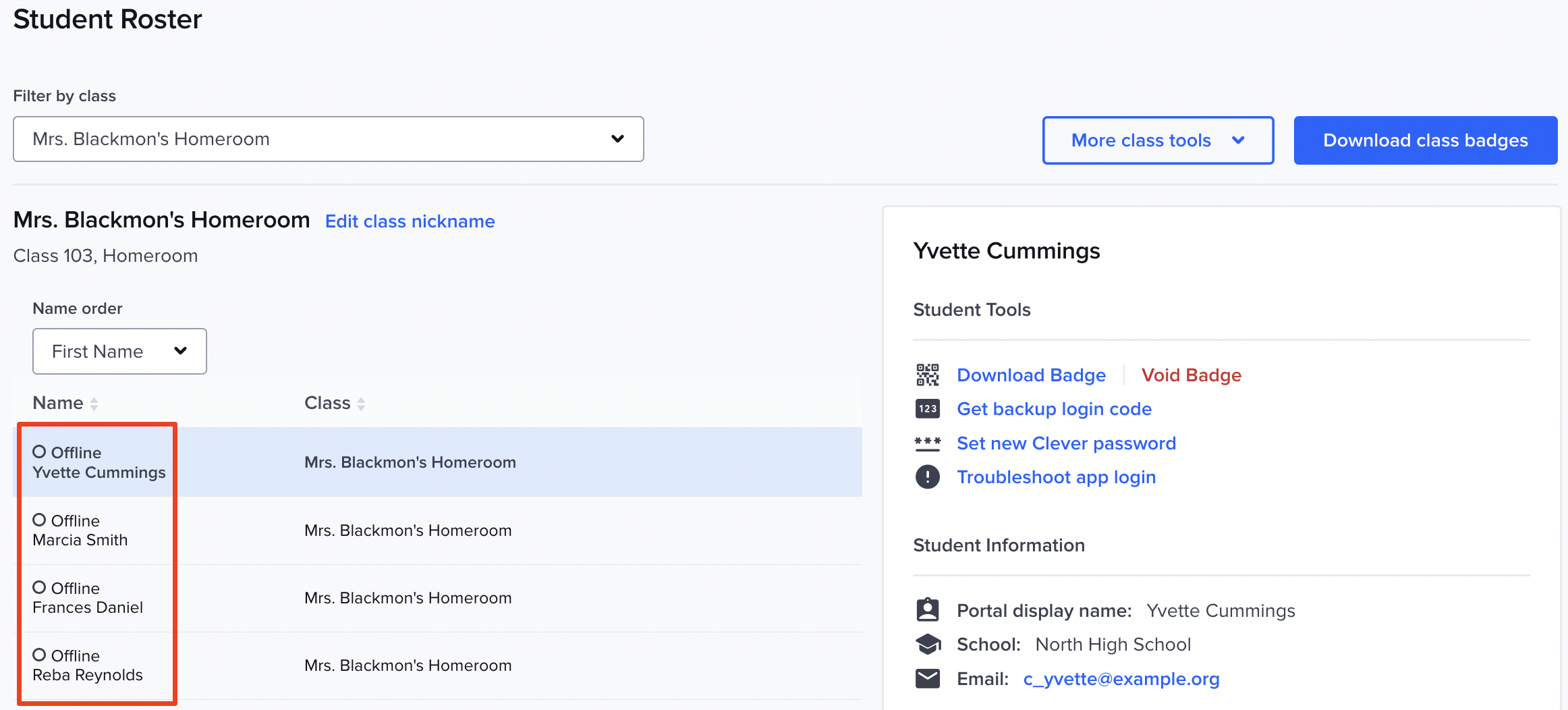Screen dimensions: 1568x710
Task: Click the email envelope icon
Action: pos(928,678)
